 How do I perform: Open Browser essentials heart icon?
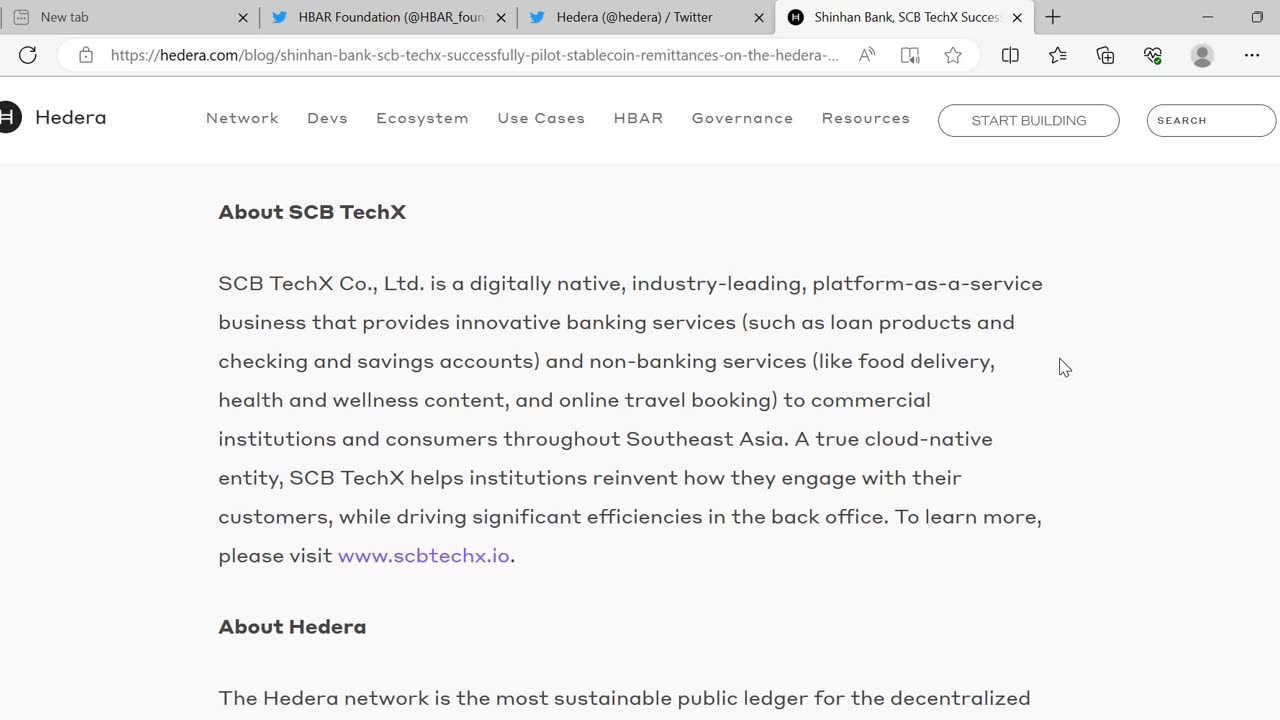(x=1153, y=55)
